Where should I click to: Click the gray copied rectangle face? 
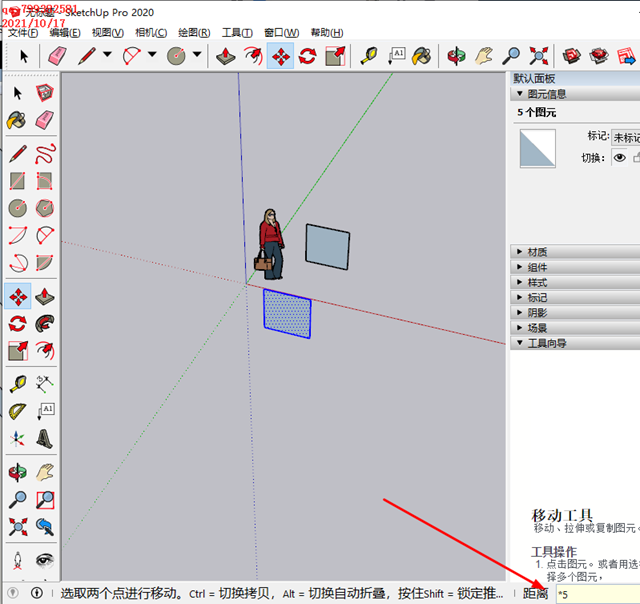click(328, 247)
